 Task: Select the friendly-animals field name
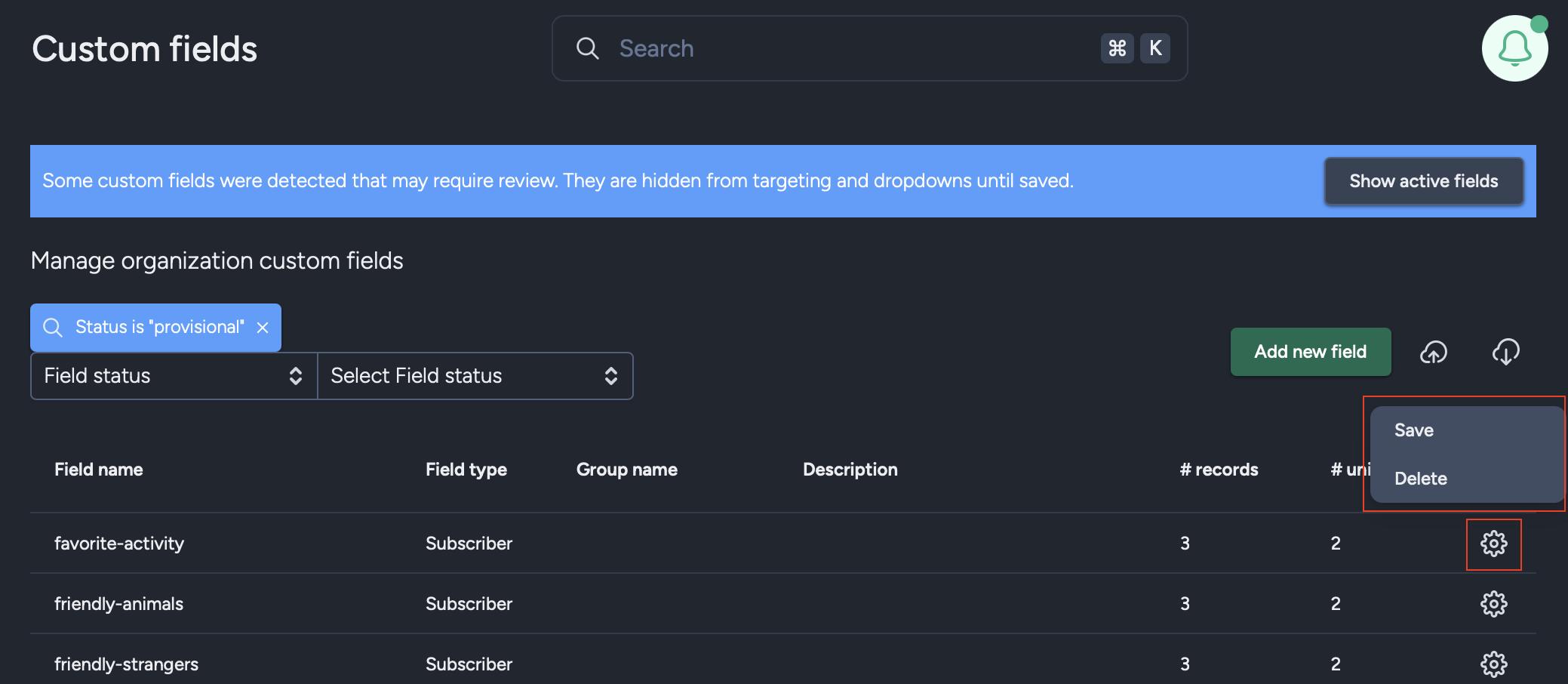[119, 604]
